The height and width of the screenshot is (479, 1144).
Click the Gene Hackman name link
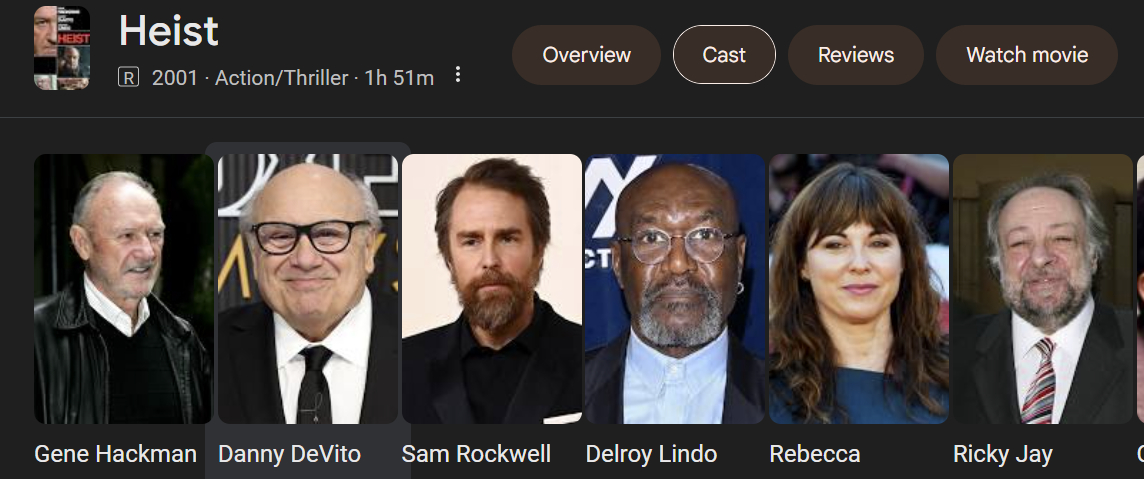pyautogui.click(x=116, y=454)
